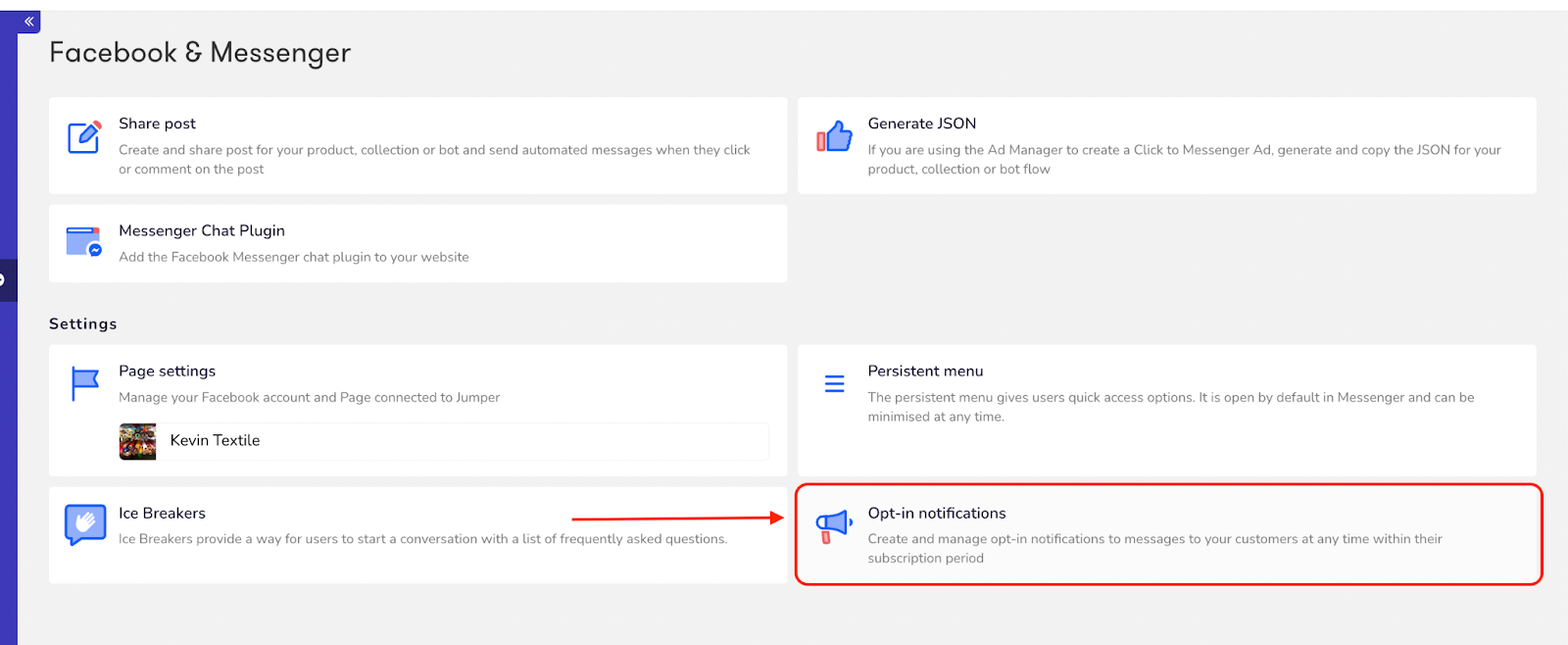
Task: Click the Ice Breakers waving hand icon
Action: [x=84, y=524]
